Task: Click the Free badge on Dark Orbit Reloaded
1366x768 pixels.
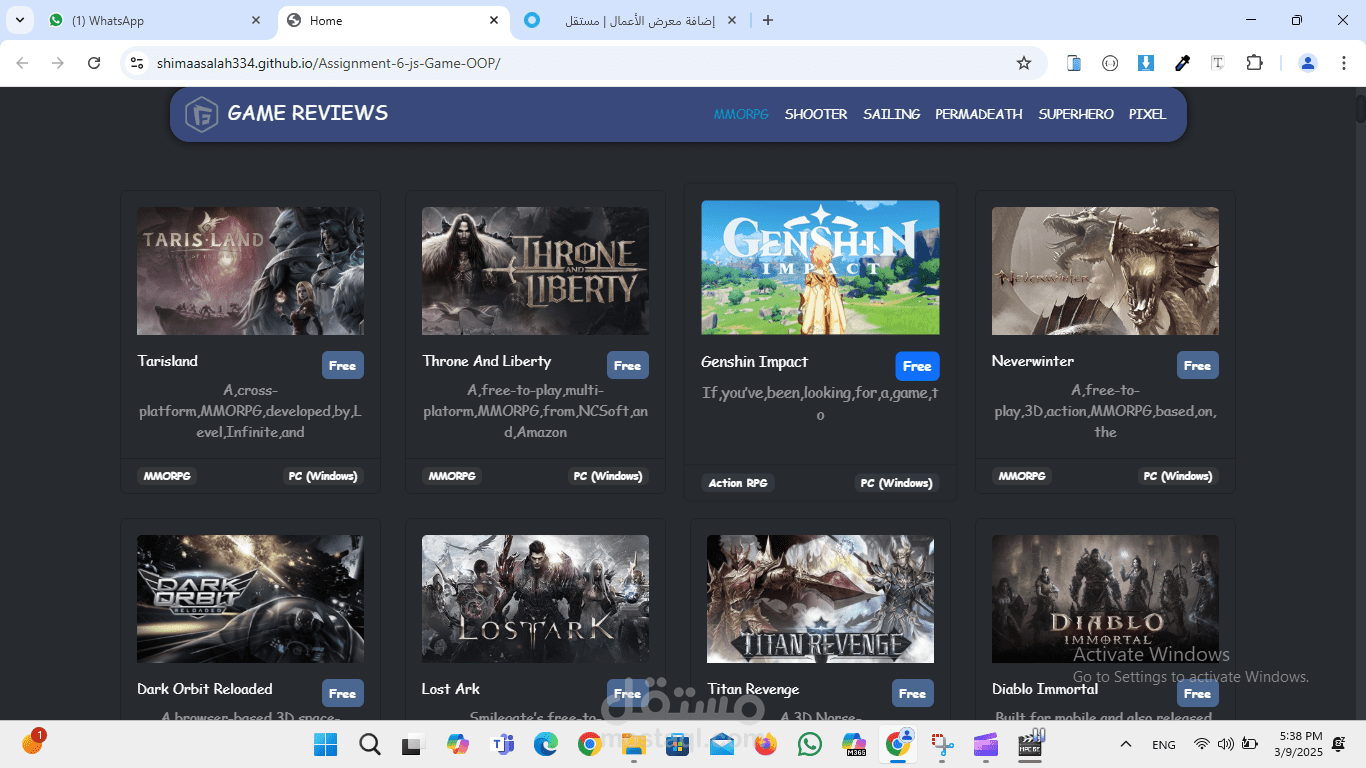Action: click(x=343, y=693)
